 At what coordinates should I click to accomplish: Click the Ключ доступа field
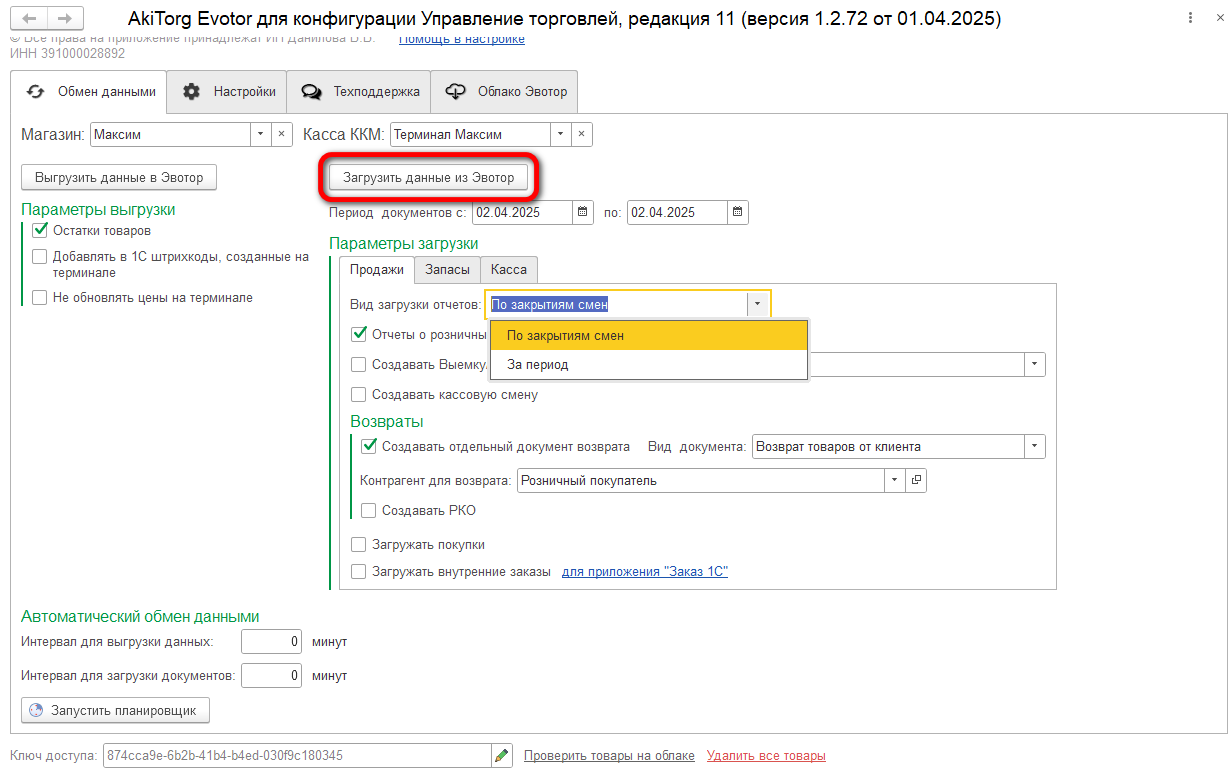pos(298,756)
